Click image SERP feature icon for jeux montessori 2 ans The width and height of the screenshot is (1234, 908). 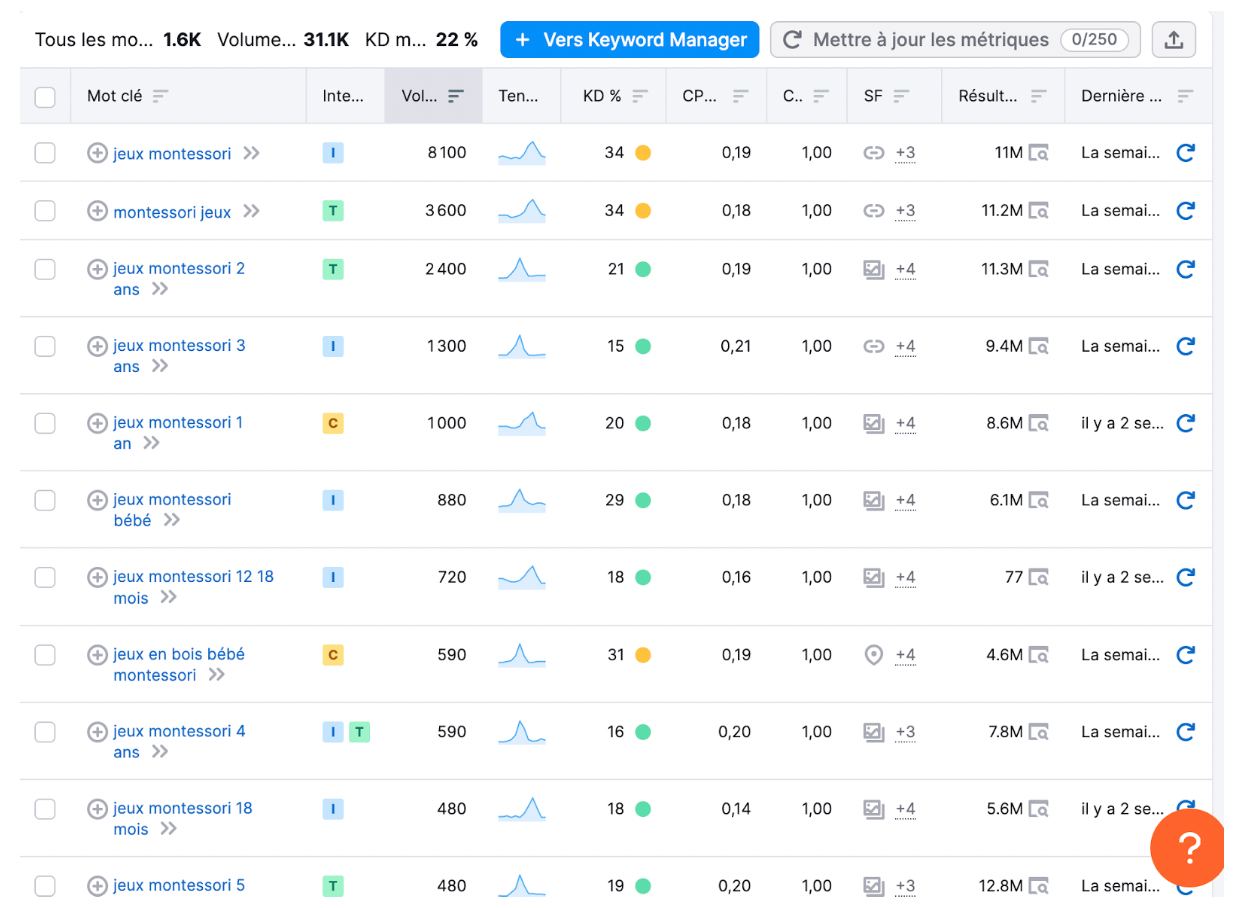(874, 269)
